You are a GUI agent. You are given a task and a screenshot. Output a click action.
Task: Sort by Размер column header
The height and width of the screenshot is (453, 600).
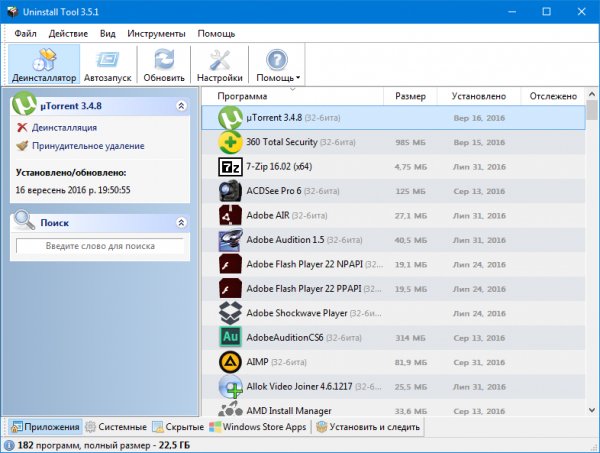410,96
